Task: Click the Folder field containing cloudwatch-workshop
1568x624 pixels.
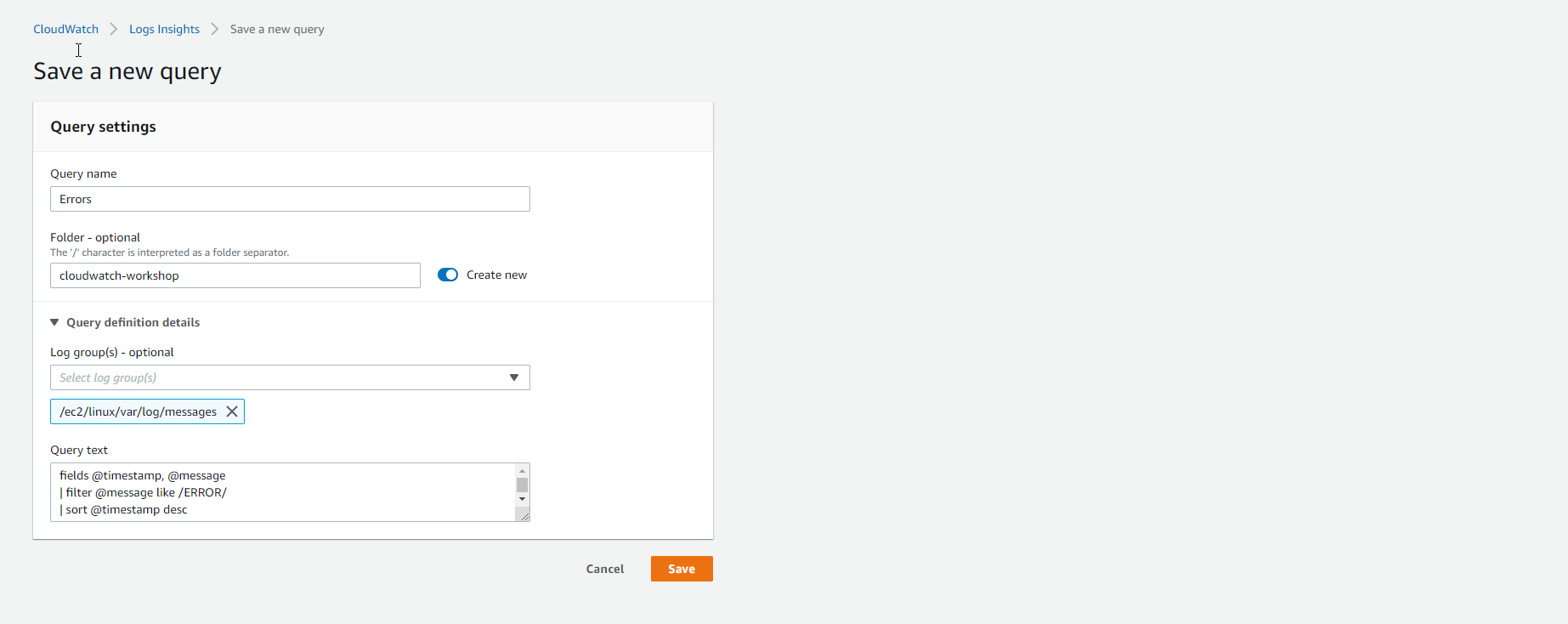Action: click(x=235, y=275)
